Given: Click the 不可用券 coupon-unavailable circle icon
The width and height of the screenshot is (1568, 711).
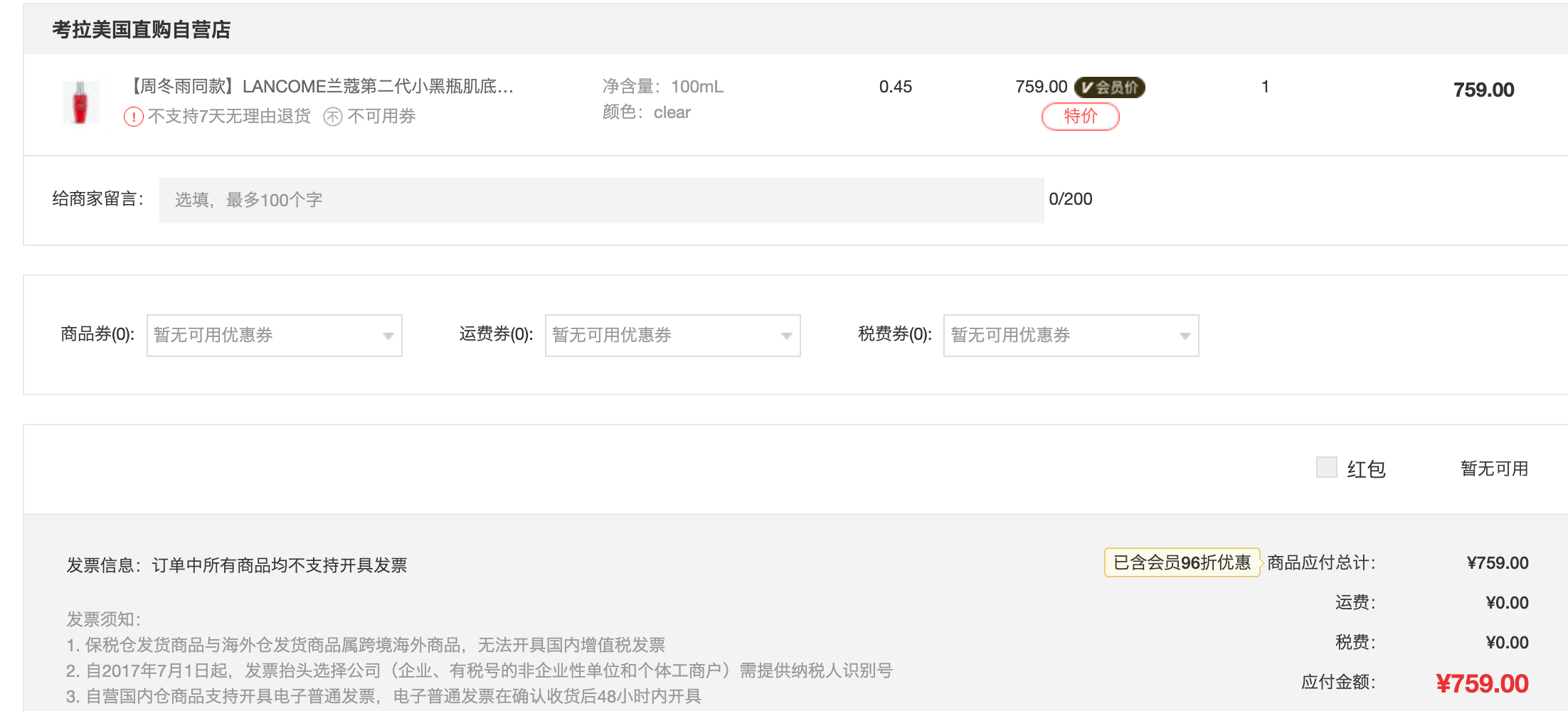Looking at the screenshot, I should pyautogui.click(x=333, y=117).
